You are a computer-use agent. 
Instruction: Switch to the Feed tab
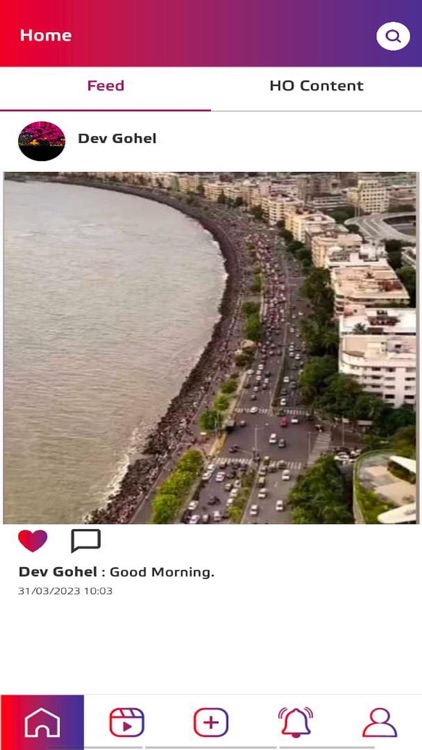point(106,86)
